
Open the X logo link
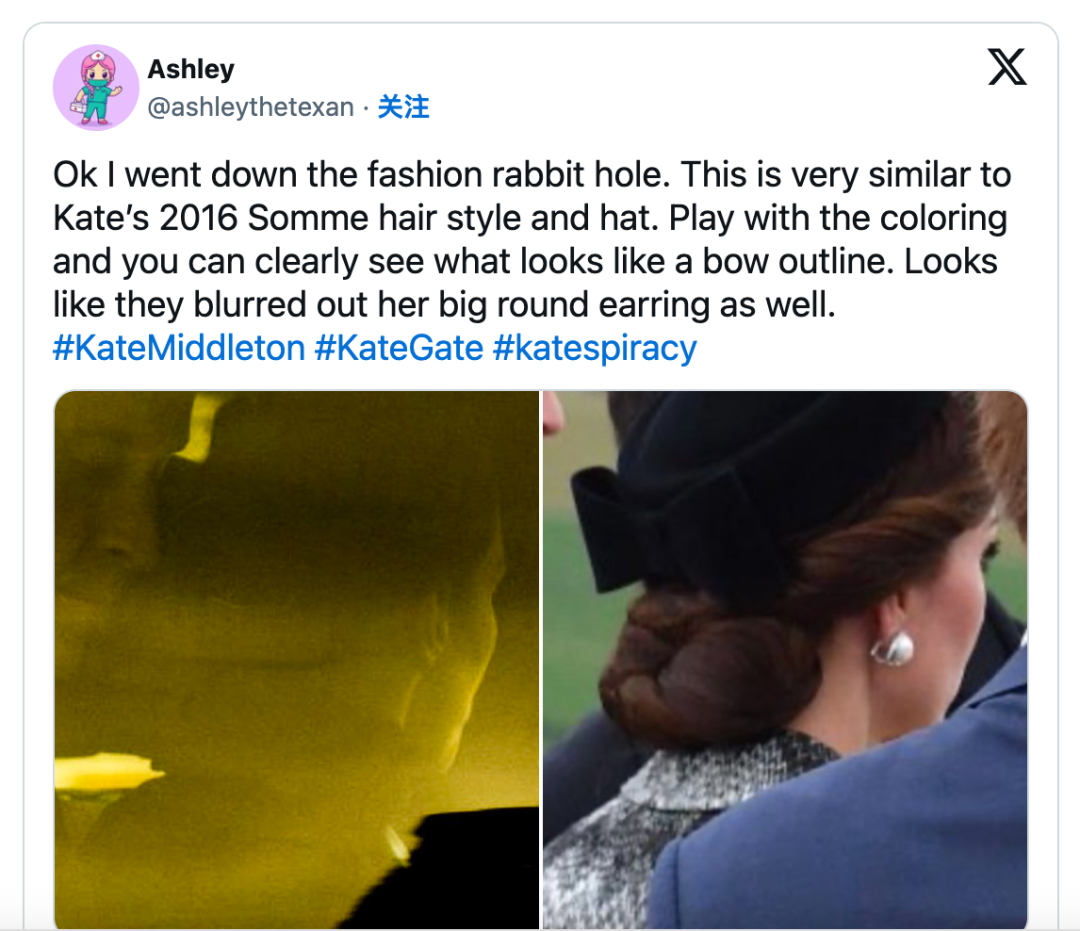click(x=1007, y=67)
